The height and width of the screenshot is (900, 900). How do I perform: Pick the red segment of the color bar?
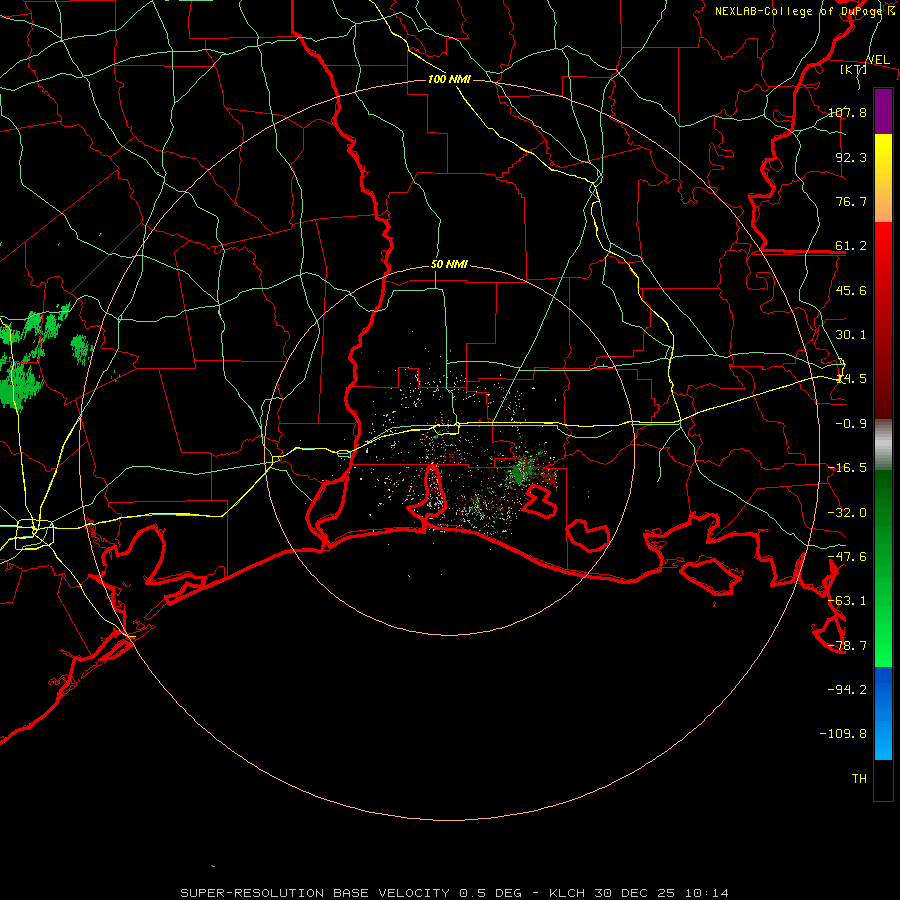883,320
